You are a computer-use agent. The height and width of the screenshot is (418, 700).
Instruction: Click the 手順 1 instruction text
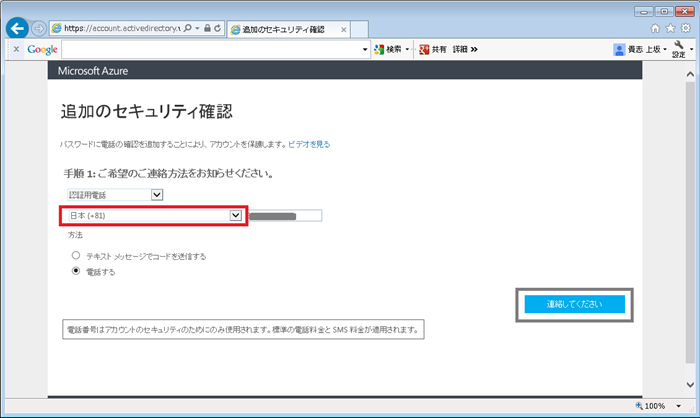pos(168,173)
